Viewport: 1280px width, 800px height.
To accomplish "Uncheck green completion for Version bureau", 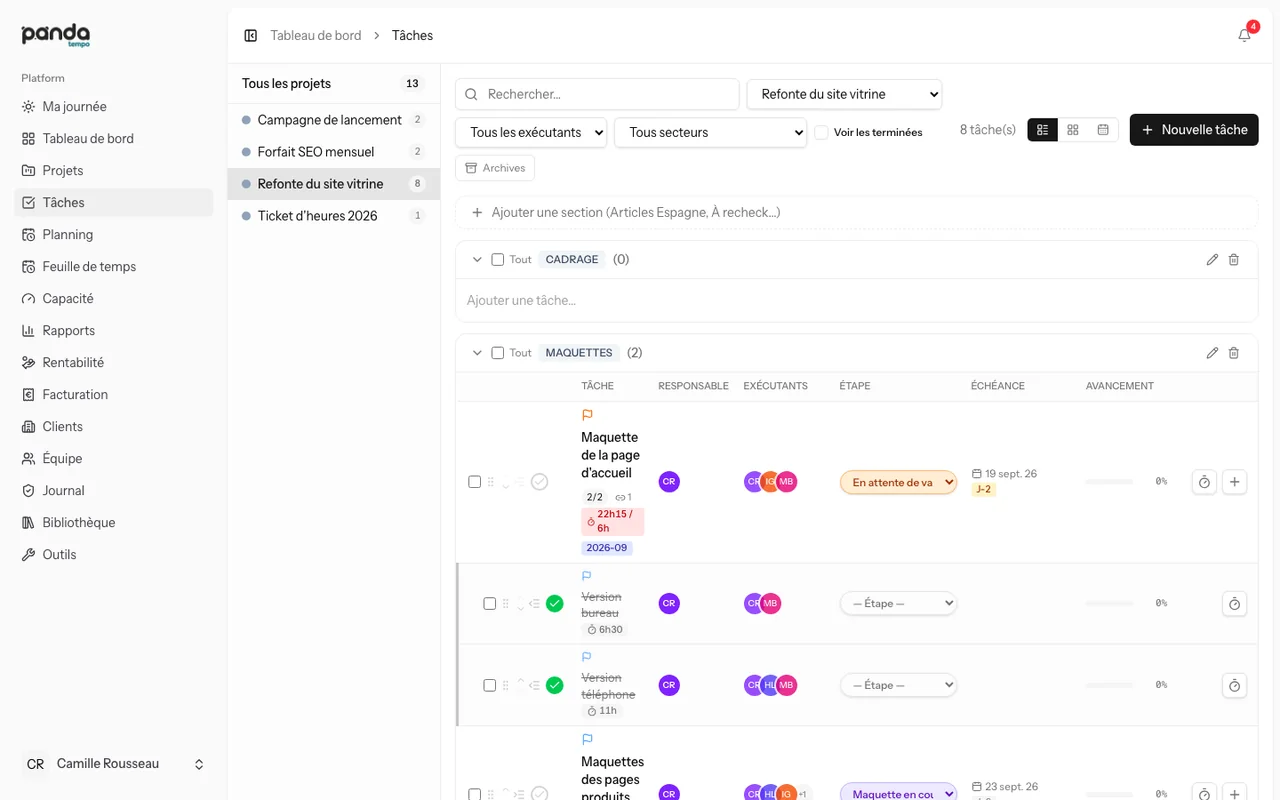I will point(555,604).
